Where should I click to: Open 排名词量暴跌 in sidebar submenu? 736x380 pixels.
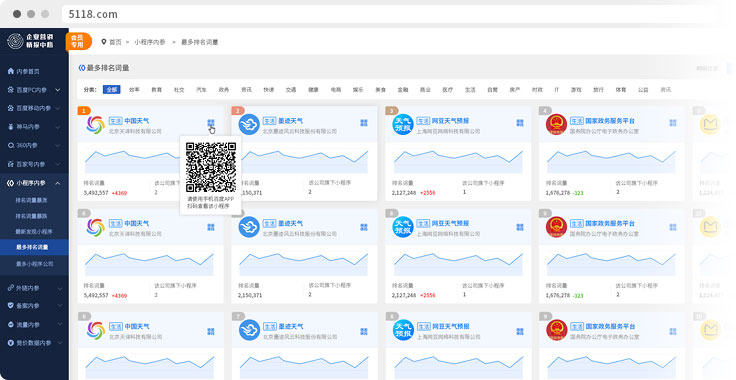(31, 216)
